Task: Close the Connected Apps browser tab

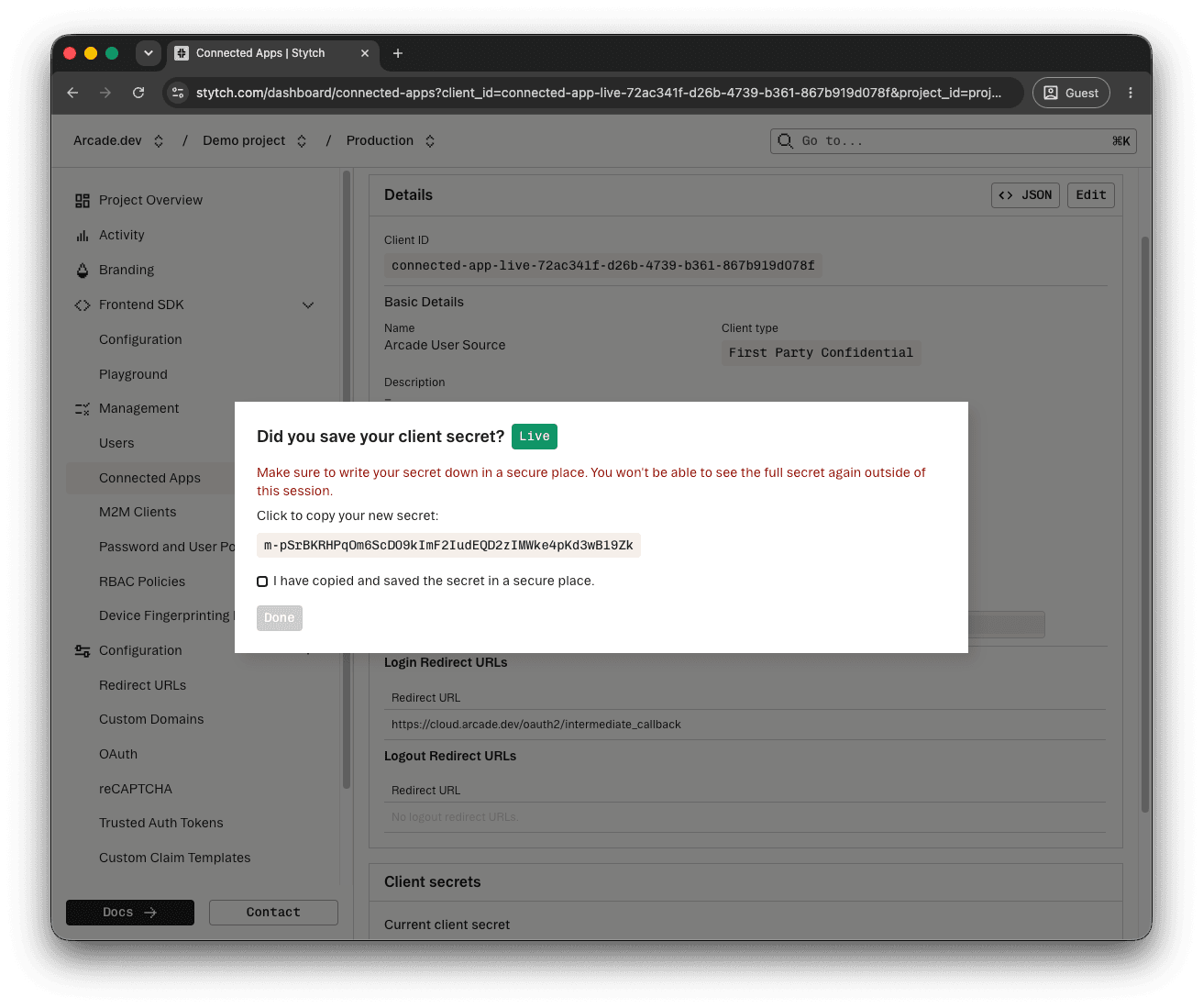Action: pos(365,53)
